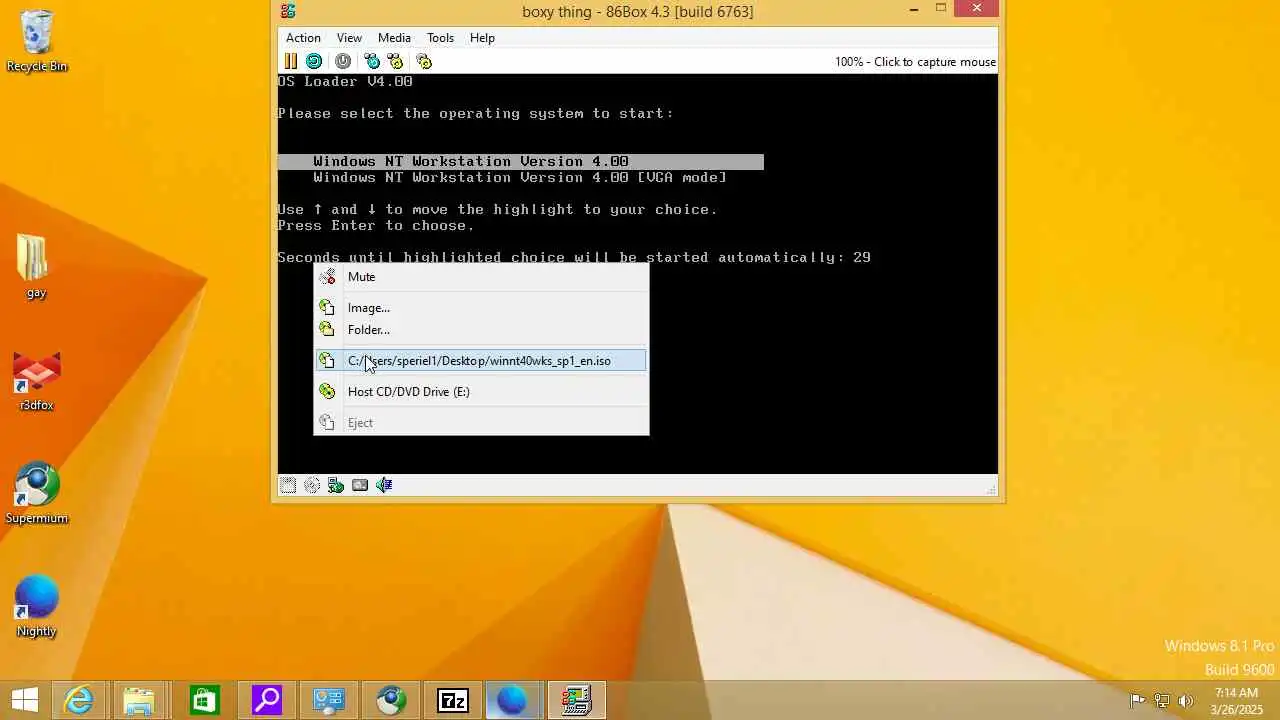This screenshot has height=720, width=1280.
Task: Select the Supermium desktop shortcut
Action: (x=37, y=494)
